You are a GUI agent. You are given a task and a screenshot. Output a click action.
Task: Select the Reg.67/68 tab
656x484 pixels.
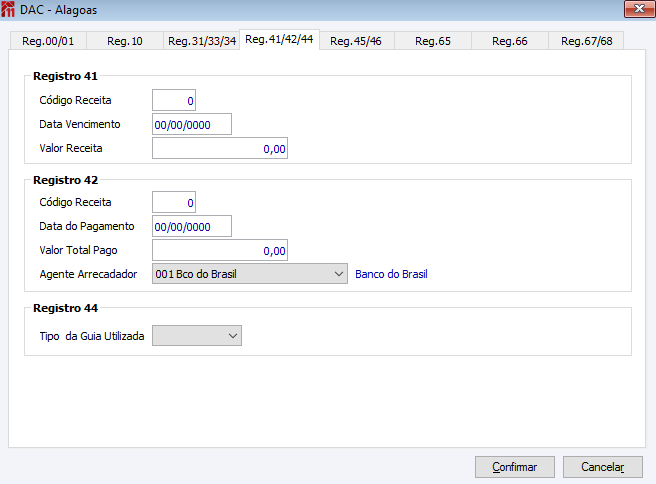pos(587,41)
